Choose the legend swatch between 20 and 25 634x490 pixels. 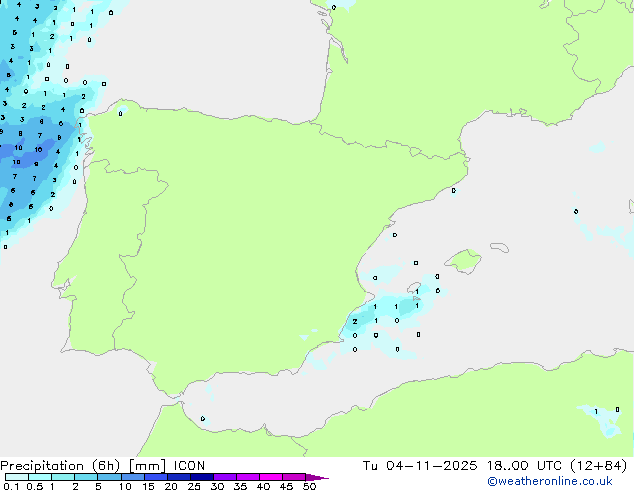[179, 477]
